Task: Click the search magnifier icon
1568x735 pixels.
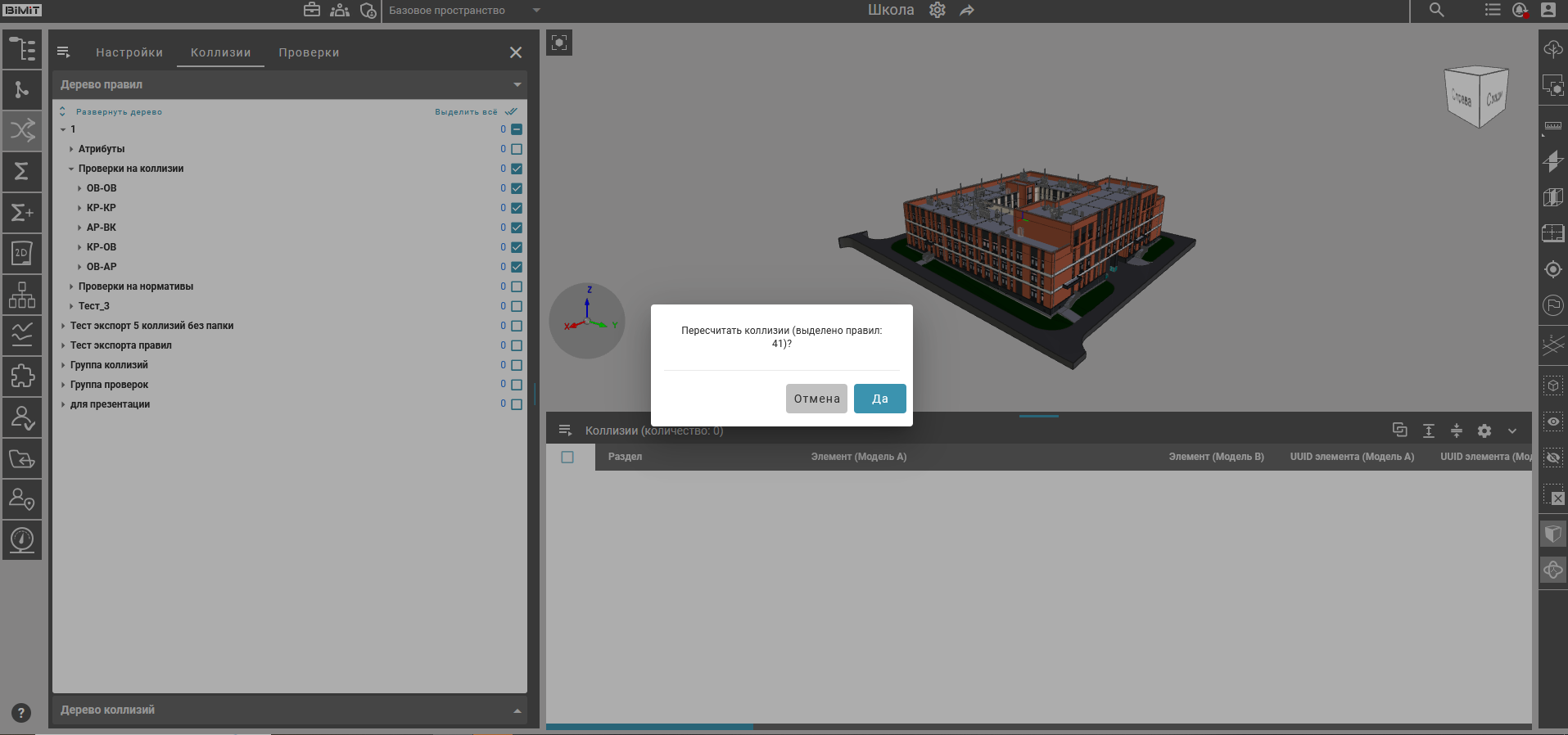Action: click(1436, 11)
